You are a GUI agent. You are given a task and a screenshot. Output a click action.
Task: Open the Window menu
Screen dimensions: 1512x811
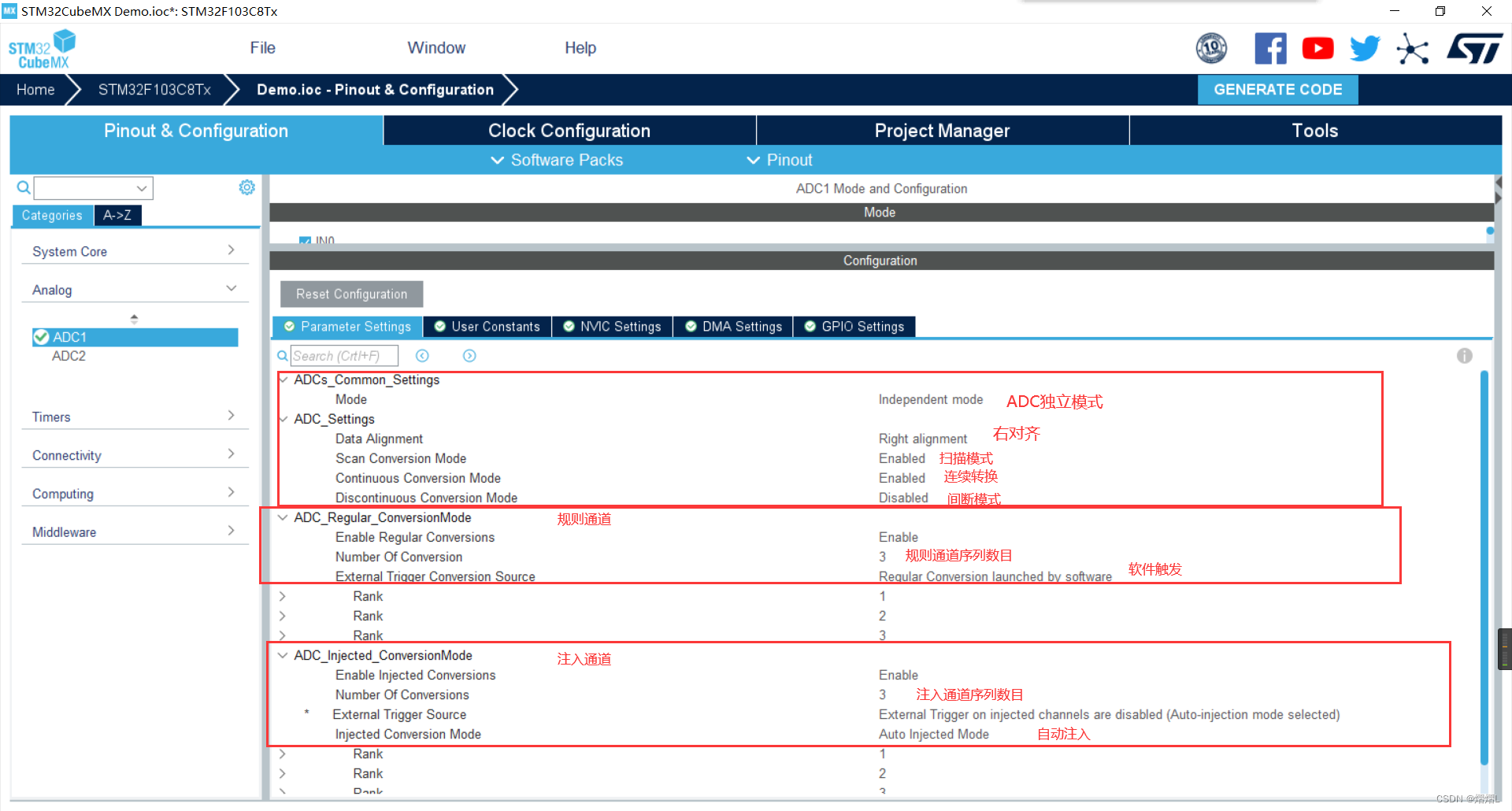click(436, 48)
